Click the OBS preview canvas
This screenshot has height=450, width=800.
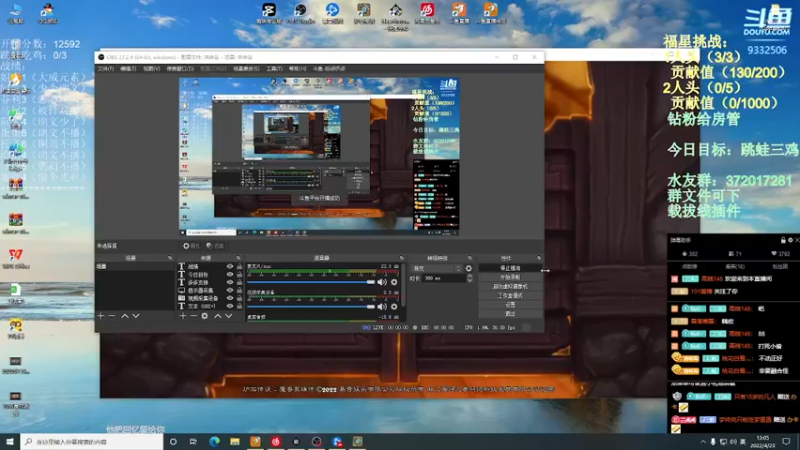tap(319, 157)
